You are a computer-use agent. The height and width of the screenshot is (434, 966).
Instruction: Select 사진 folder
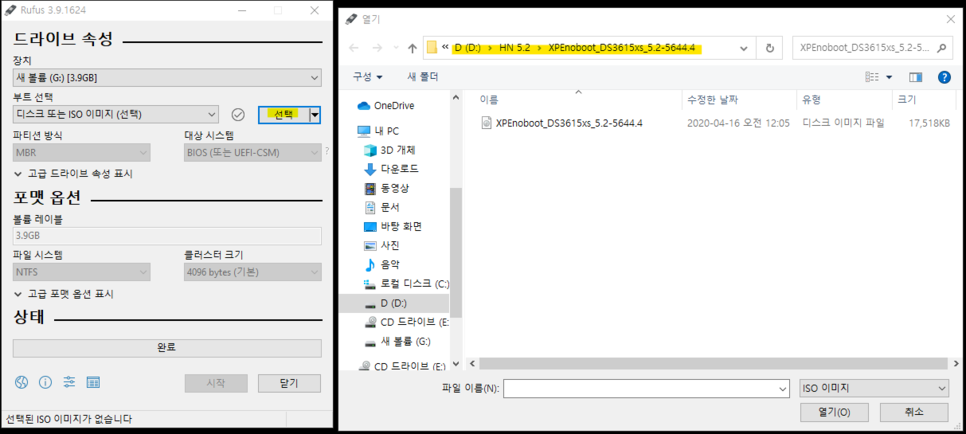click(x=381, y=245)
